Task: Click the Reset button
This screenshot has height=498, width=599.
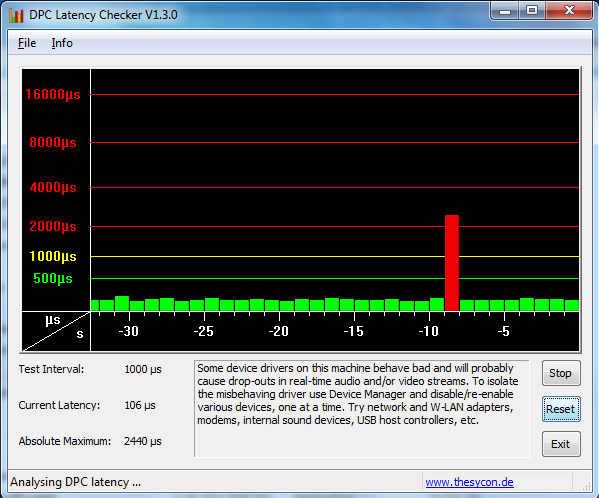Action: pos(561,409)
